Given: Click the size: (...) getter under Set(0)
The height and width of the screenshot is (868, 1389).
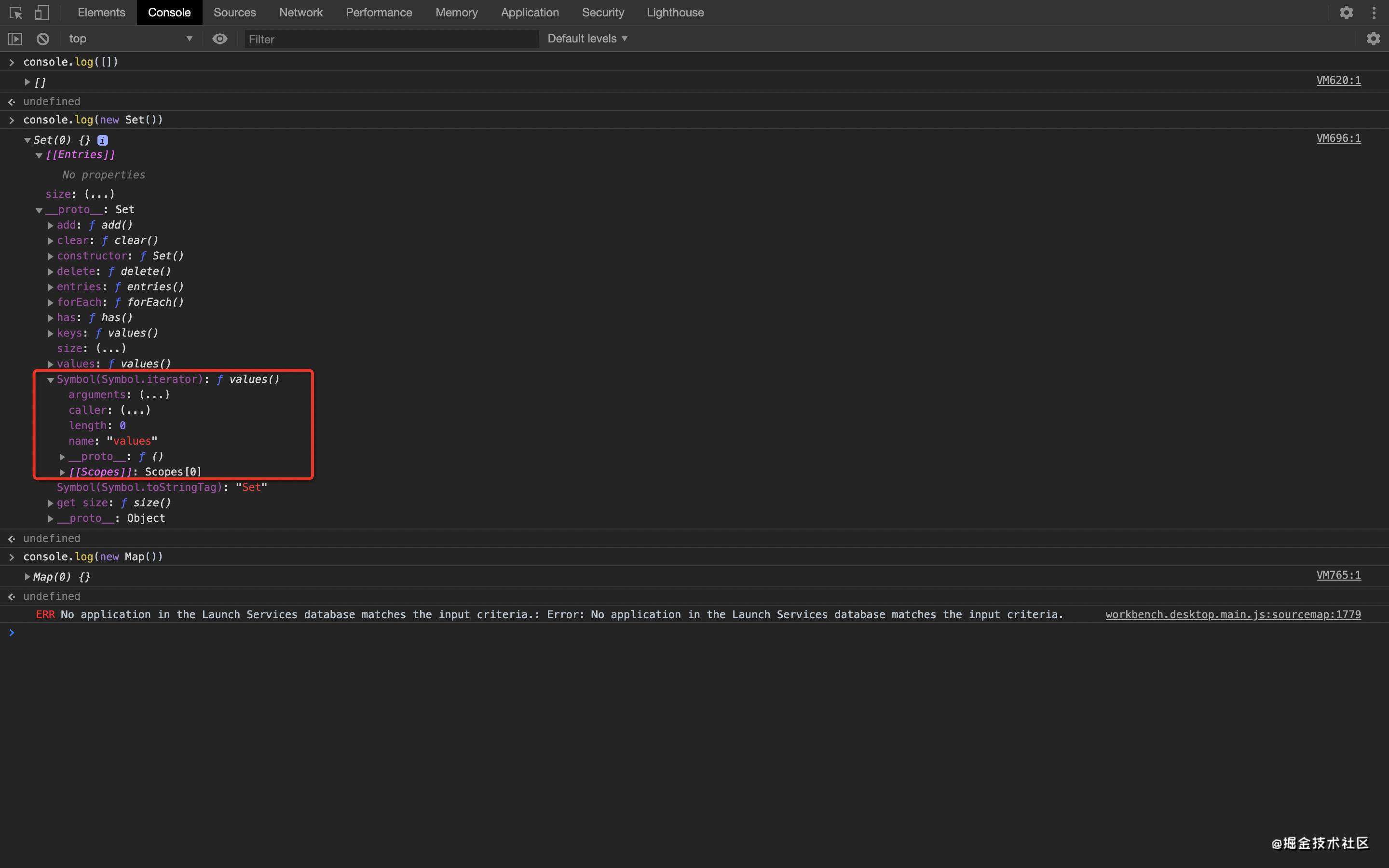Looking at the screenshot, I should 99,194.
